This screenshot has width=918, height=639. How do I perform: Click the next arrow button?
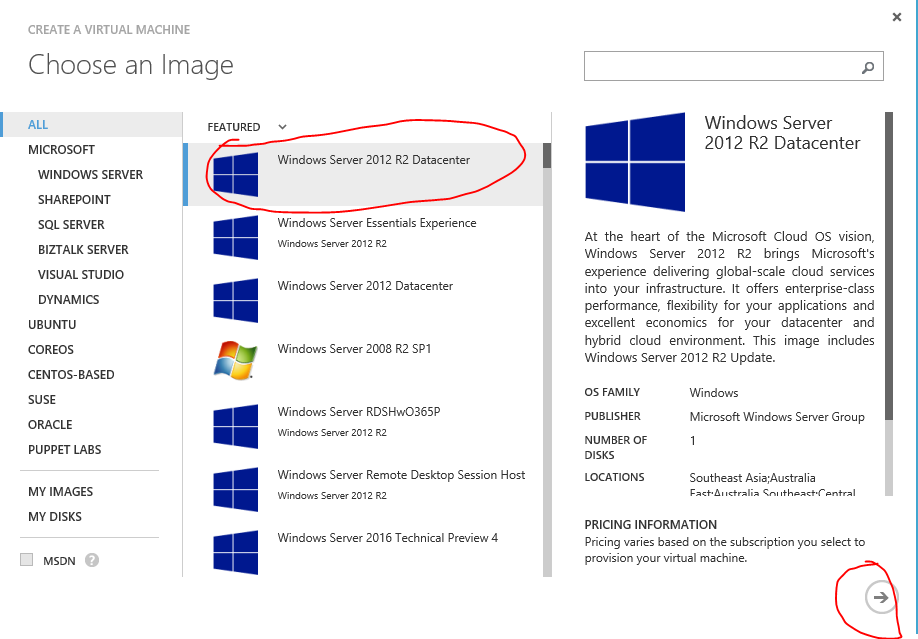(x=880, y=597)
